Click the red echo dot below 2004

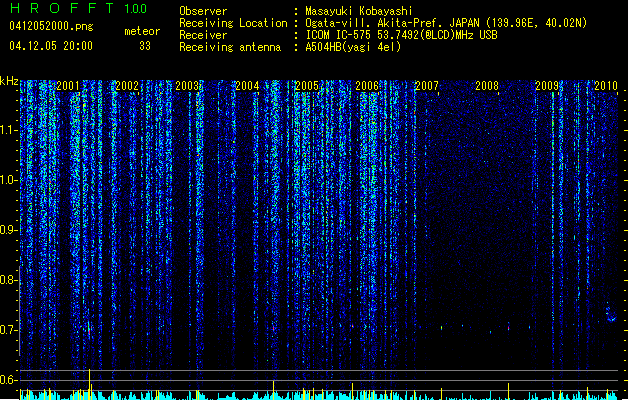(274, 328)
